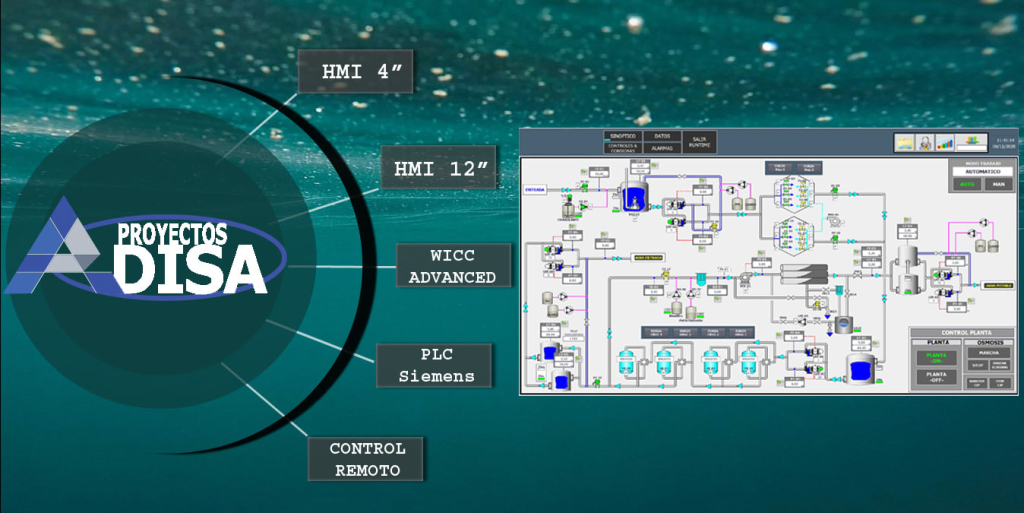Click the CONTROL PLANTA panel header
The width and height of the screenshot is (1024, 513).
click(963, 332)
